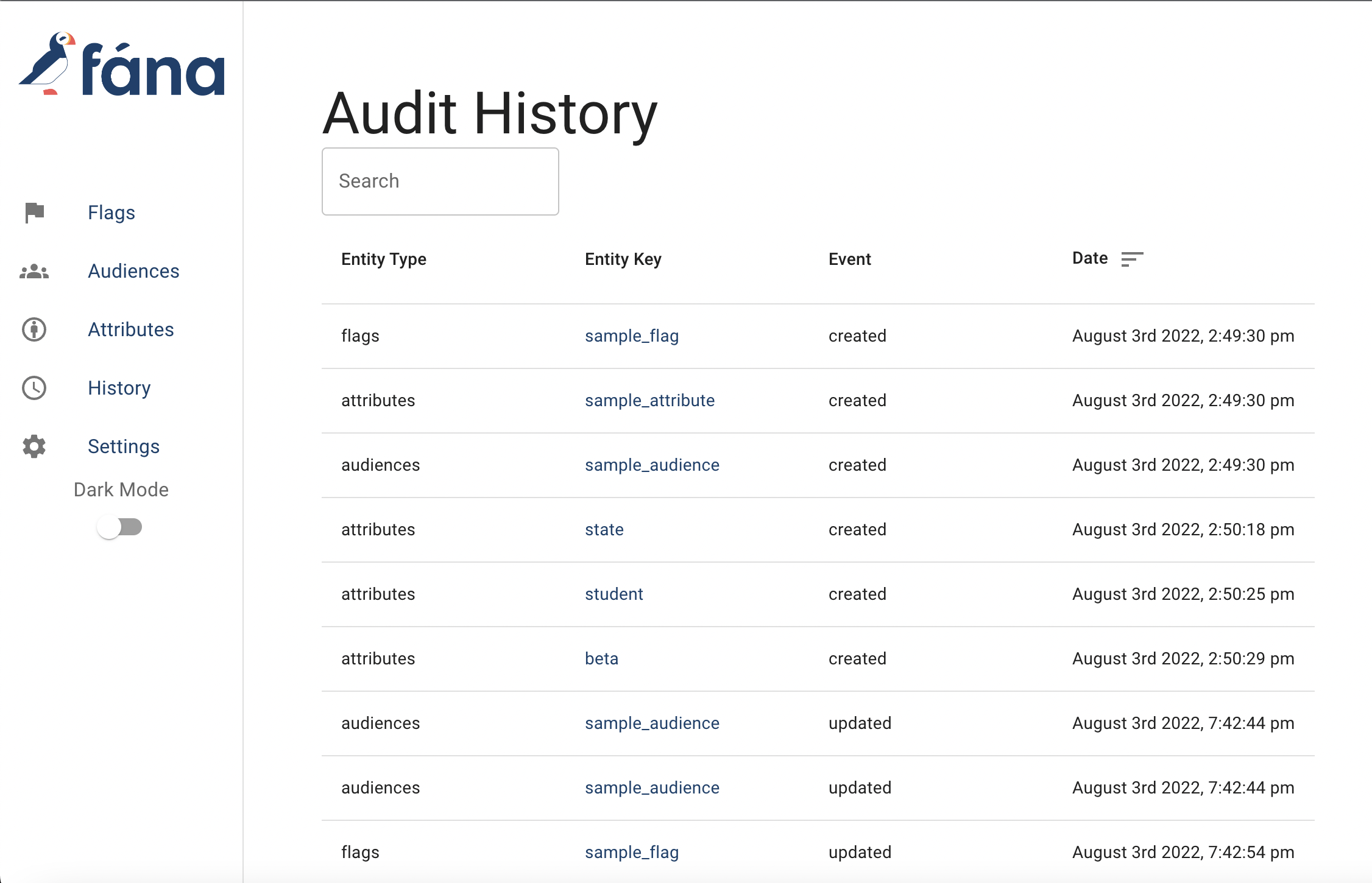1372x883 pixels.
Task: Select date August 3rd 2022, 2:50:25 pm
Action: pyautogui.click(x=1183, y=594)
